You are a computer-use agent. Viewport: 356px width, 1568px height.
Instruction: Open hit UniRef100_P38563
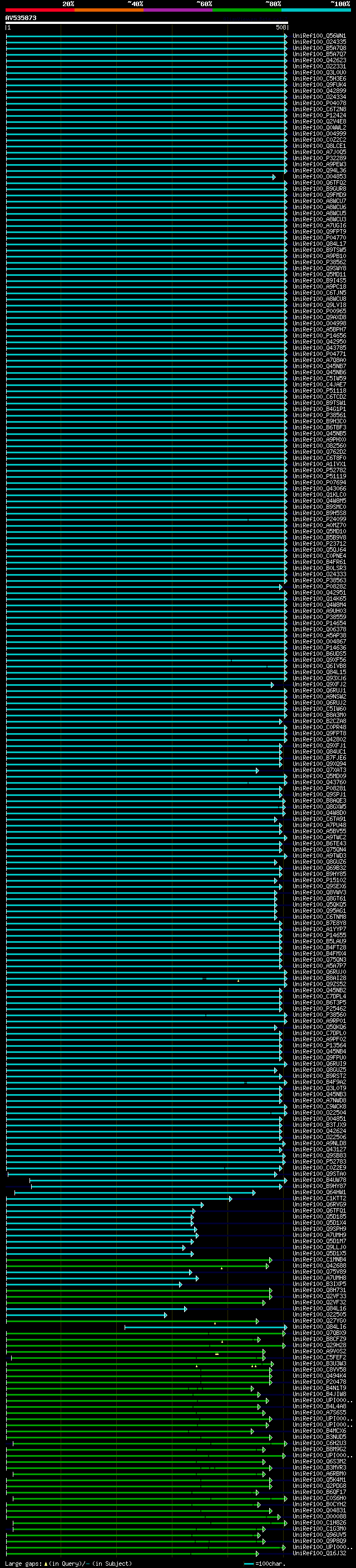(319, 581)
